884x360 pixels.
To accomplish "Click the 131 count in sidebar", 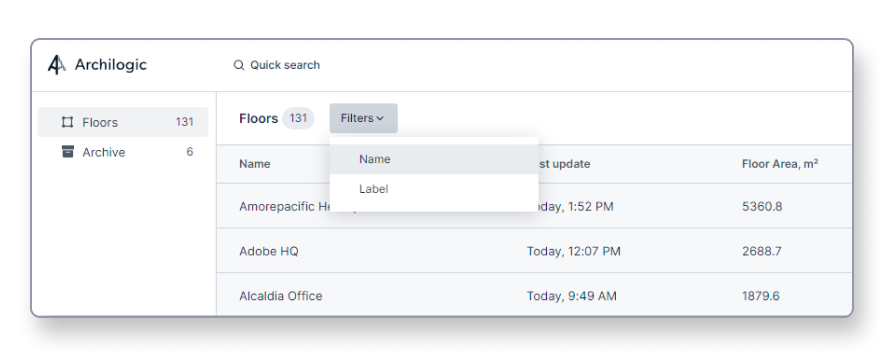I will [184, 122].
